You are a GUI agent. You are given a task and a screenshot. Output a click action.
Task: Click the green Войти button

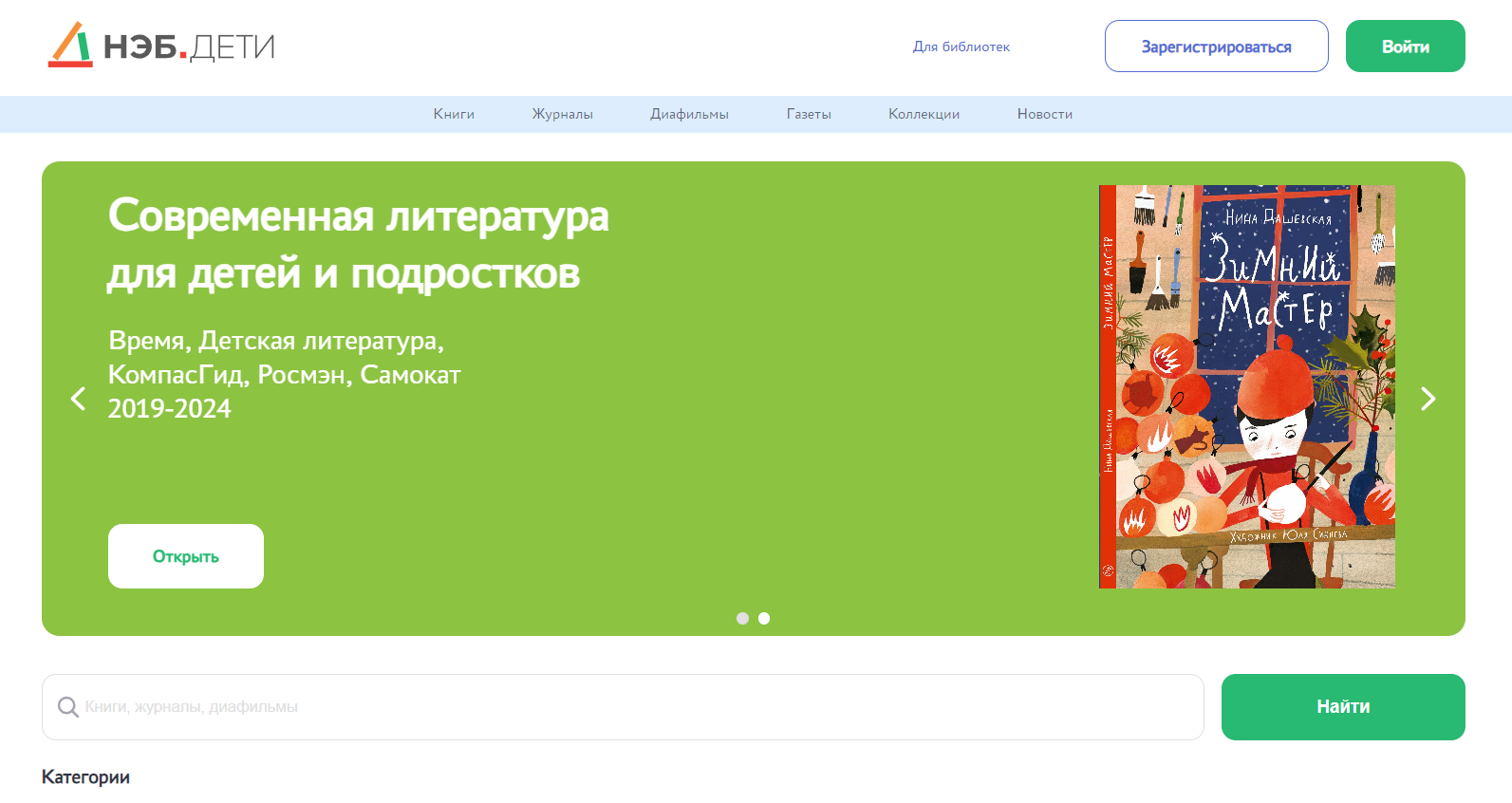1405,47
